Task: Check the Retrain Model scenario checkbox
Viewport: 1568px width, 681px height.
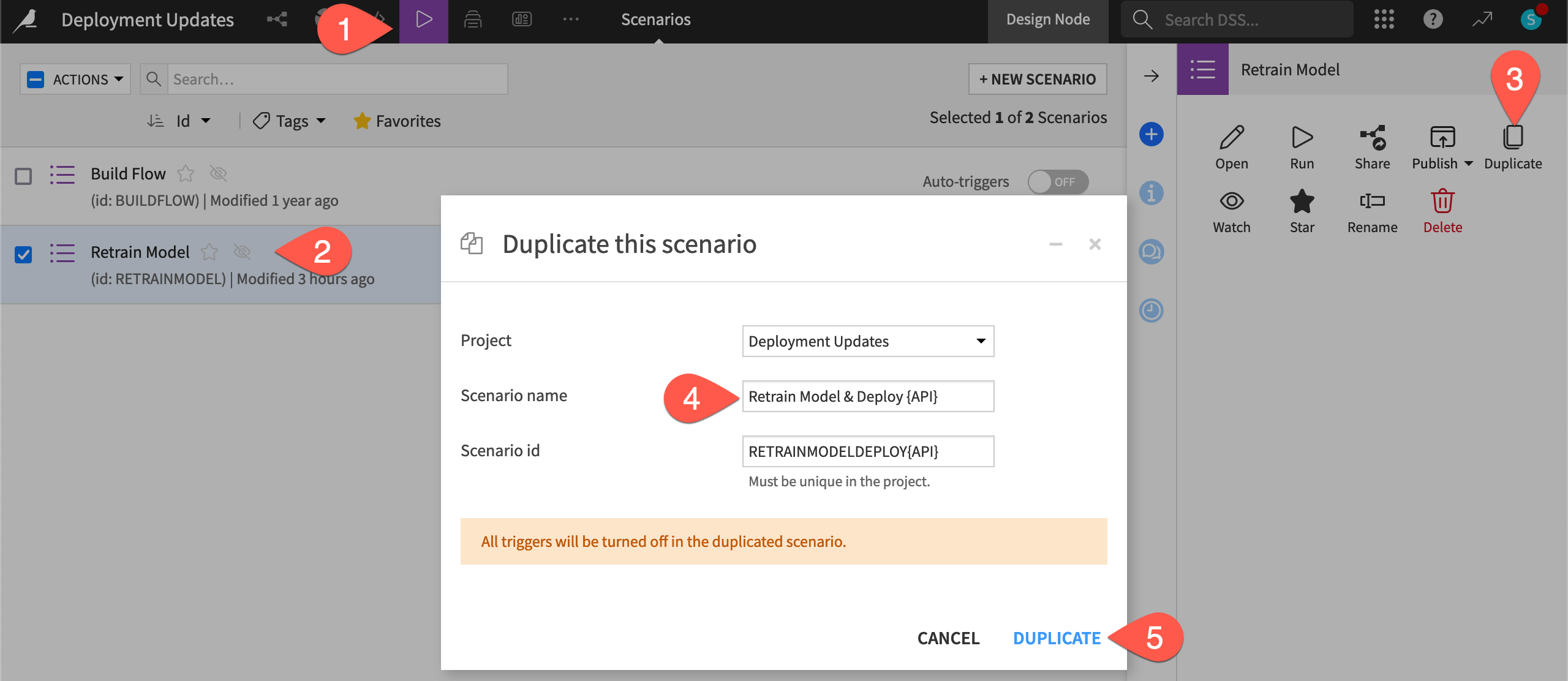Action: [x=22, y=253]
